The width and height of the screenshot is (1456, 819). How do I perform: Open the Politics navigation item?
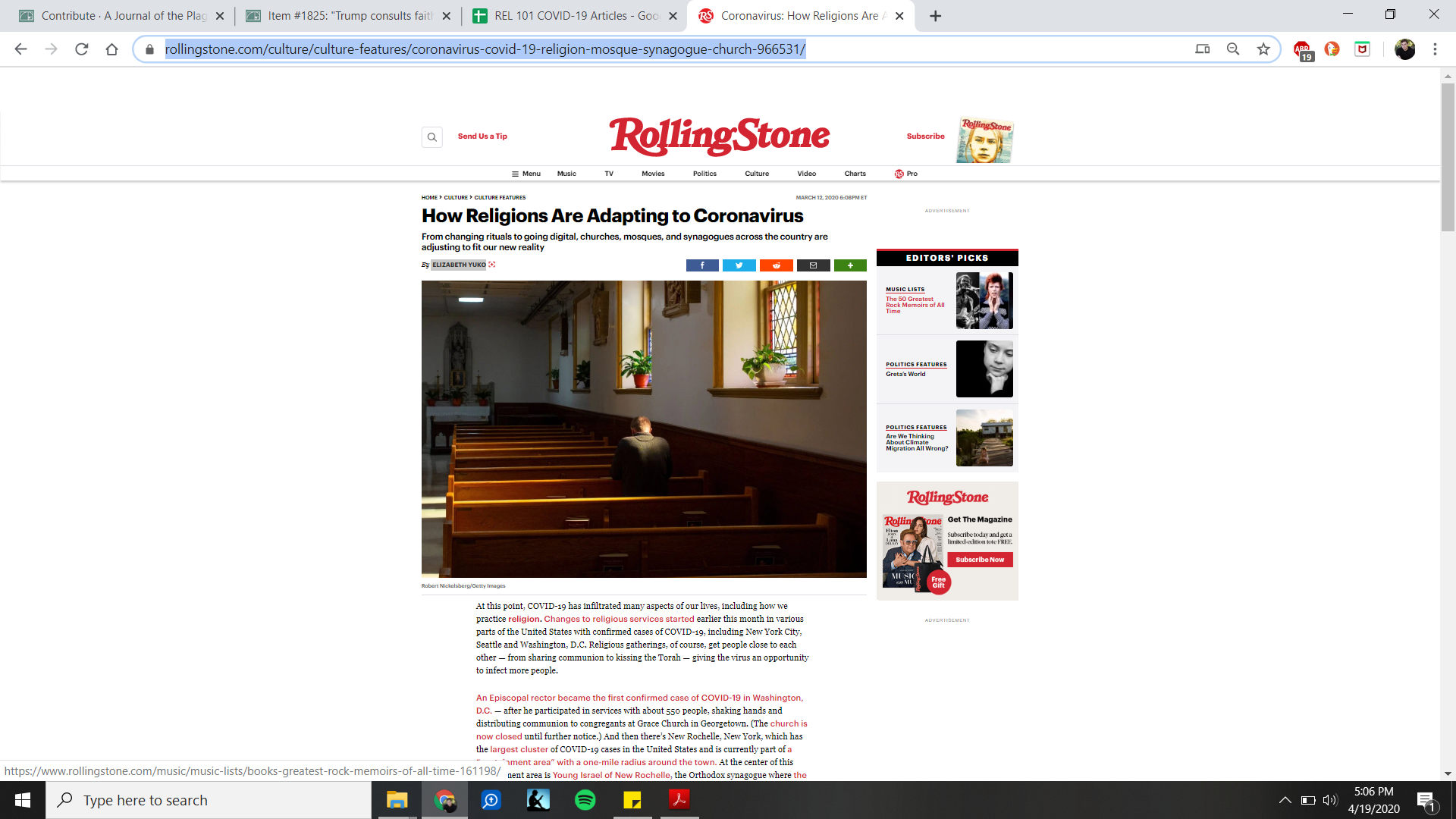tap(704, 174)
